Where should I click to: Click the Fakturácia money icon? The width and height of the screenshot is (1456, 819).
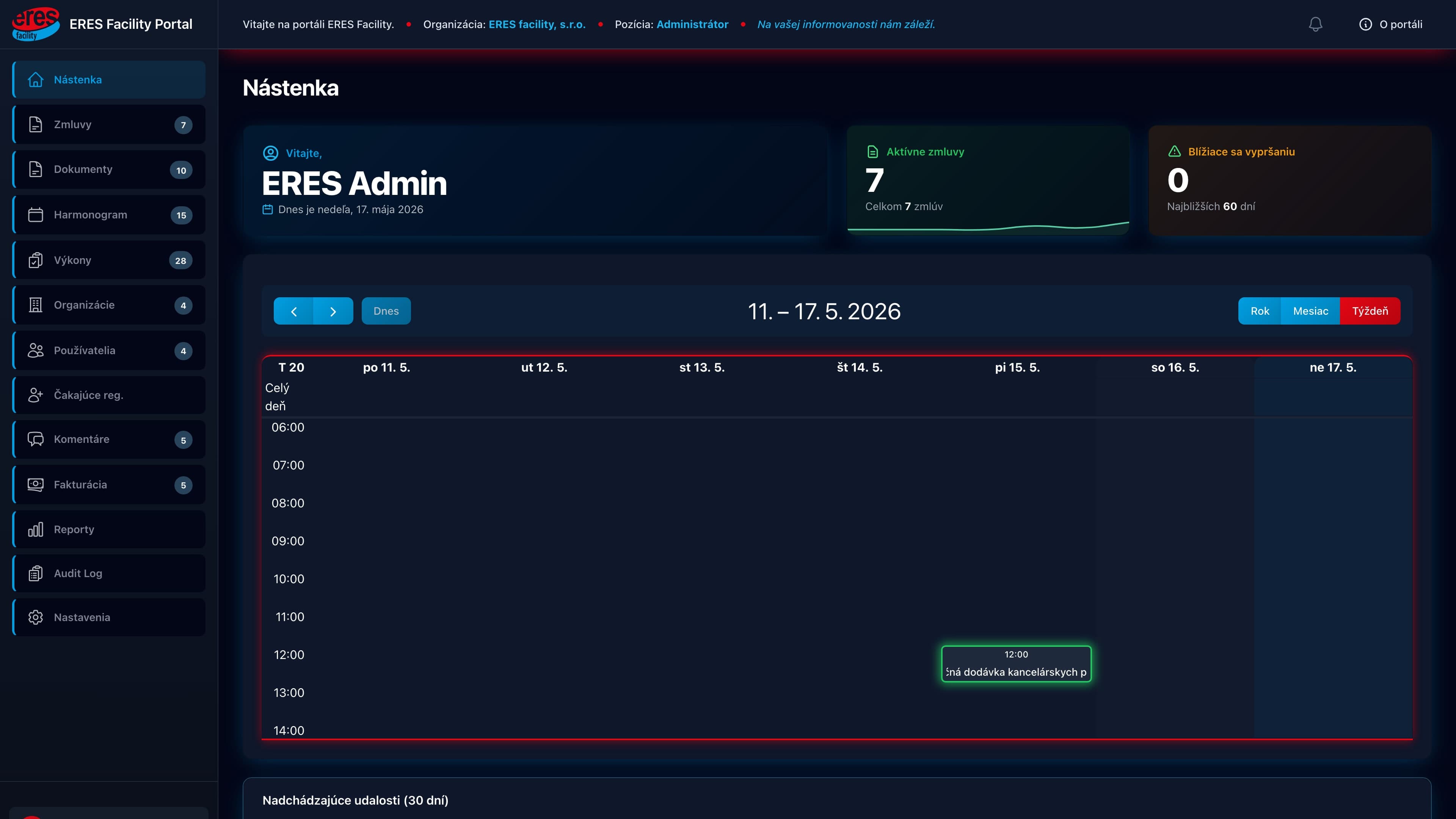pos(36,485)
